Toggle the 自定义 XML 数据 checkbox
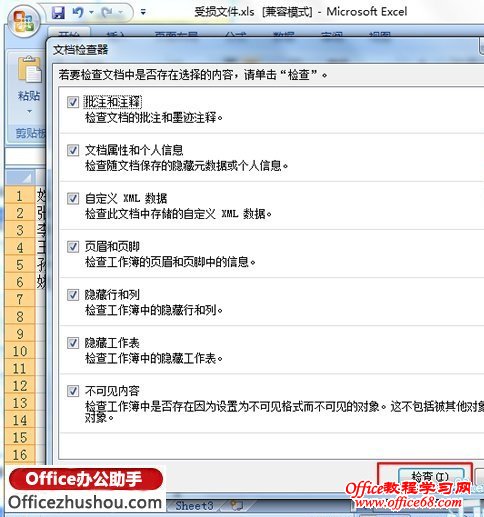Screen dimensions: 484x517 pyautogui.click(x=73, y=198)
